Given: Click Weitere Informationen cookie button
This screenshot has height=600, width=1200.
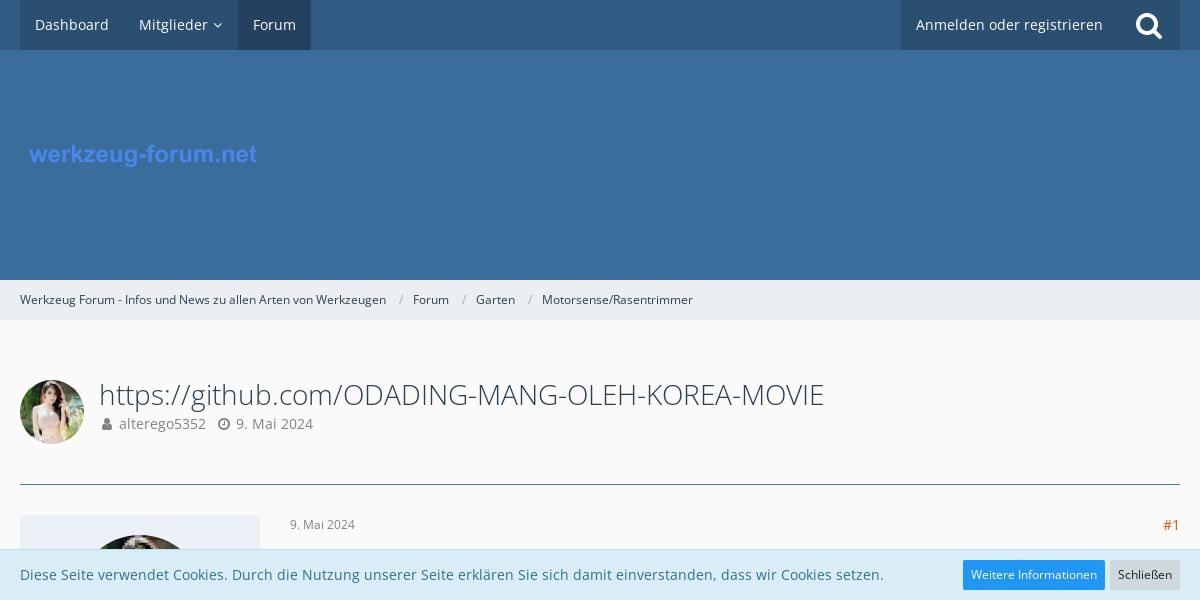Looking at the screenshot, I should pyautogui.click(x=1034, y=575).
